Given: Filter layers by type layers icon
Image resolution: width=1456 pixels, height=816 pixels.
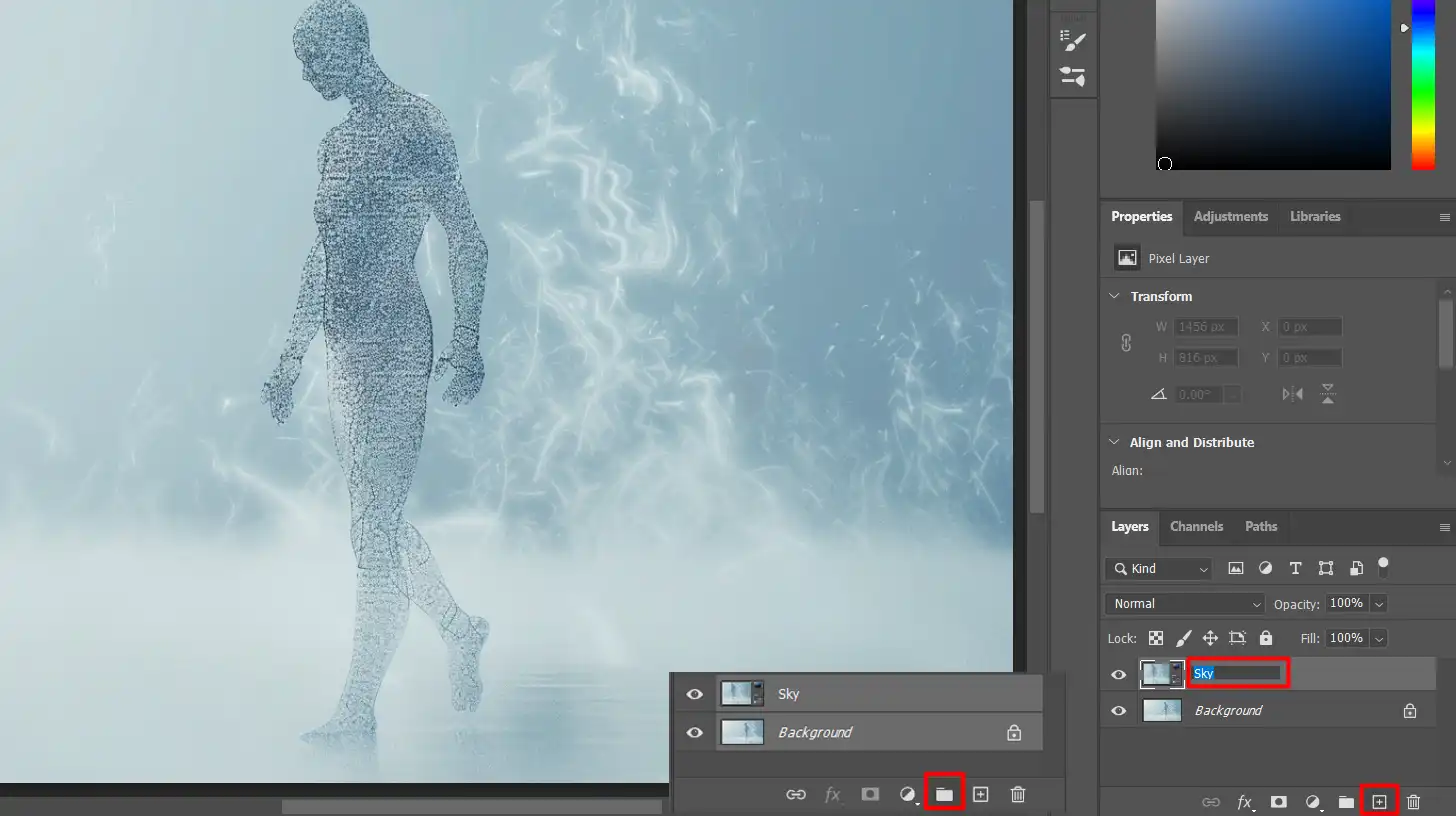Looking at the screenshot, I should tap(1296, 568).
